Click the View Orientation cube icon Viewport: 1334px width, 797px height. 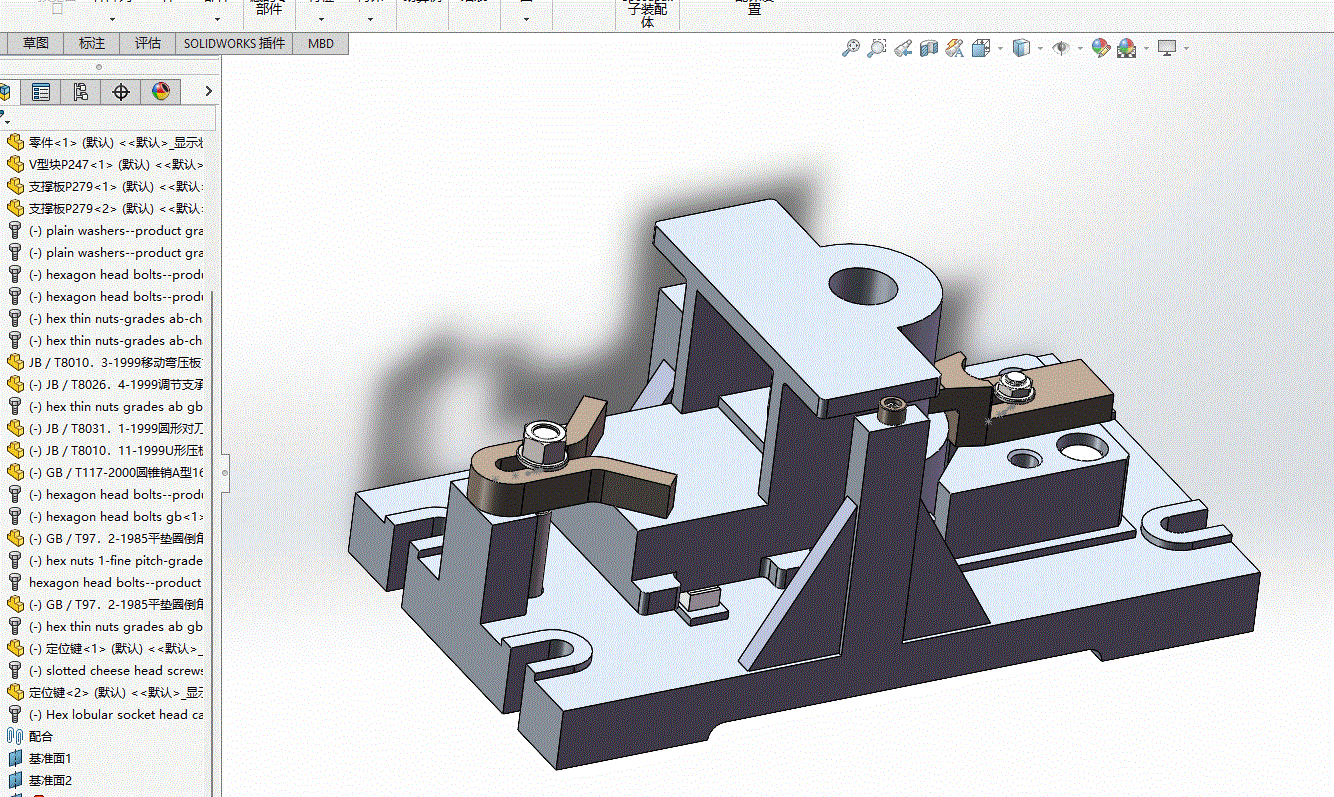click(x=981, y=47)
